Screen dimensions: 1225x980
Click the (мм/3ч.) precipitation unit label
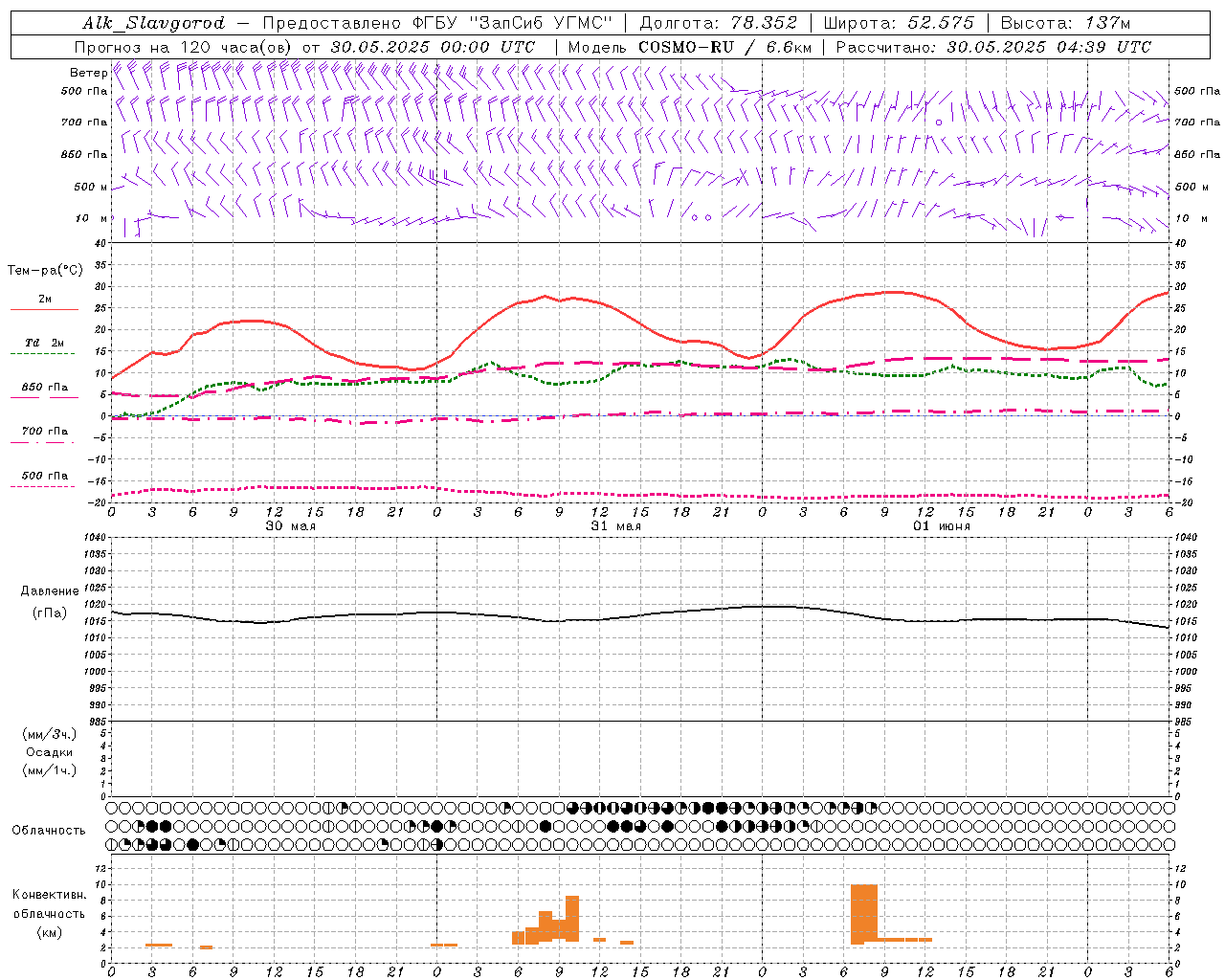point(50,734)
